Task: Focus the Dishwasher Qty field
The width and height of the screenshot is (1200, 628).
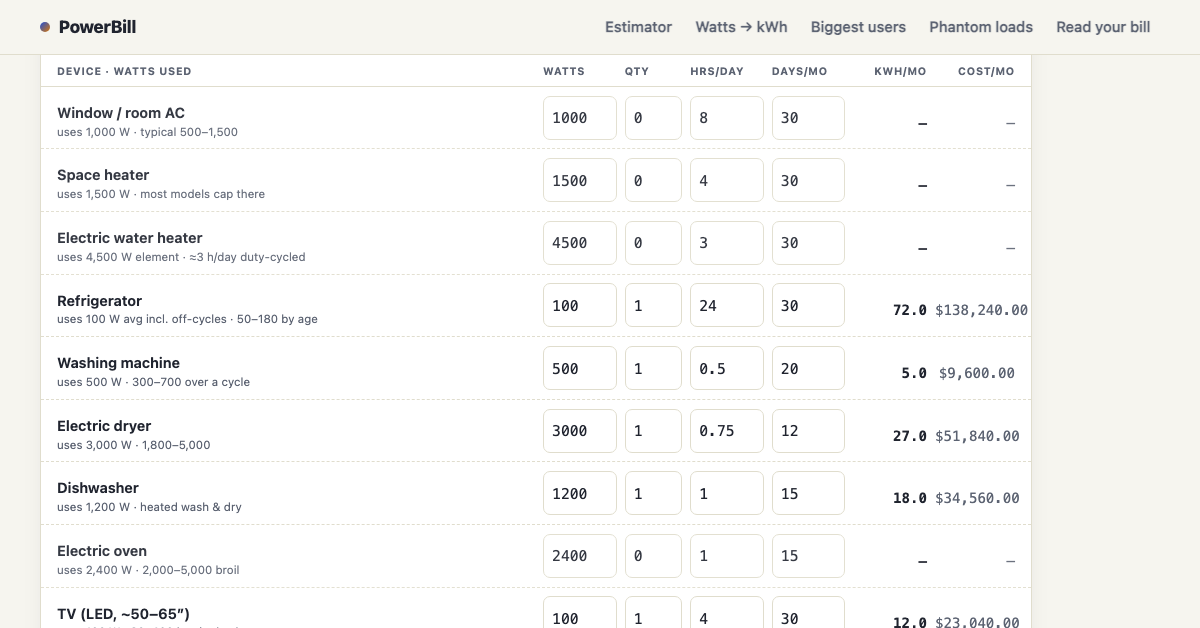Action: [x=653, y=493]
